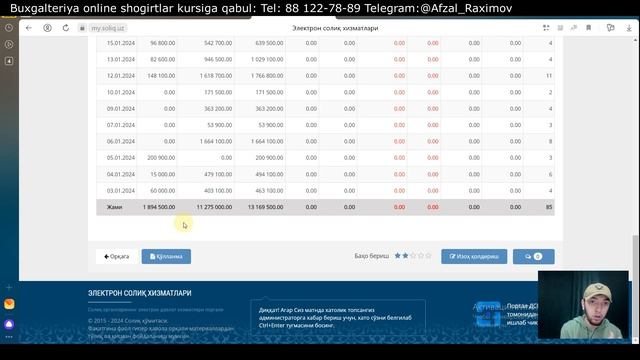This screenshot has width=640, height=360.
Task: Click the ЭЛЕКТРОН СОЛИҚ ХИЗМАТЛАРИ footer heading
Action: click(x=140, y=293)
